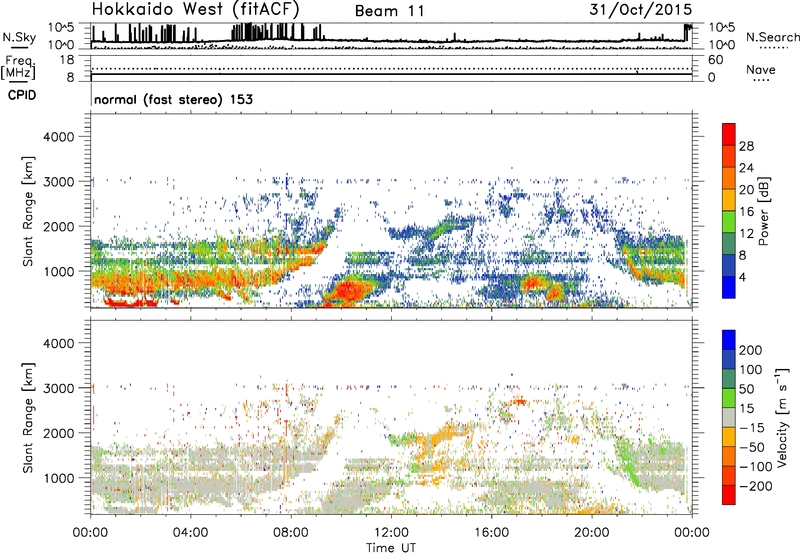Click the 'Power [dB]' colorbar label
The height and width of the screenshot is (554, 800).
coord(764,211)
